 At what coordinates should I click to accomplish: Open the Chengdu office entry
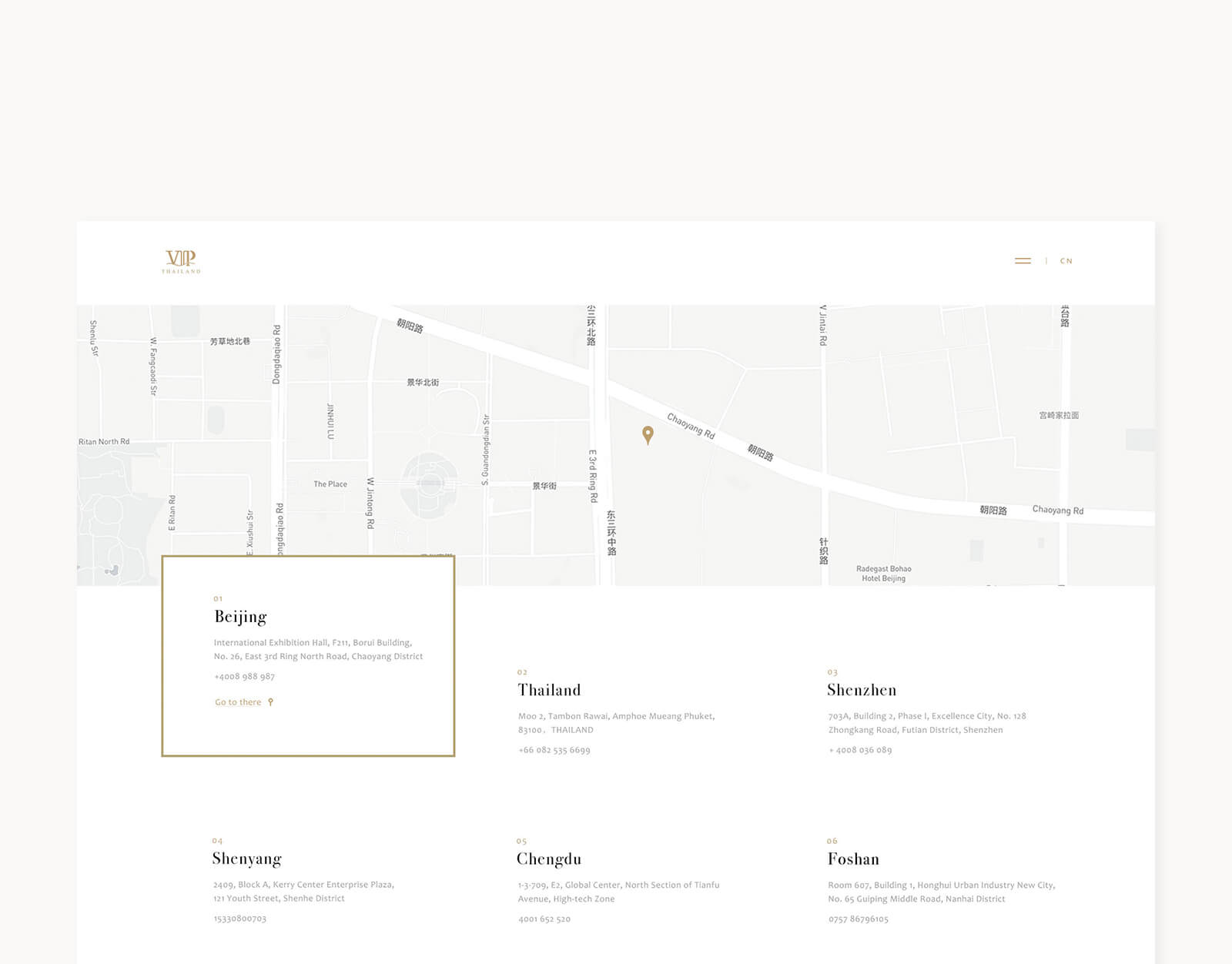click(549, 859)
